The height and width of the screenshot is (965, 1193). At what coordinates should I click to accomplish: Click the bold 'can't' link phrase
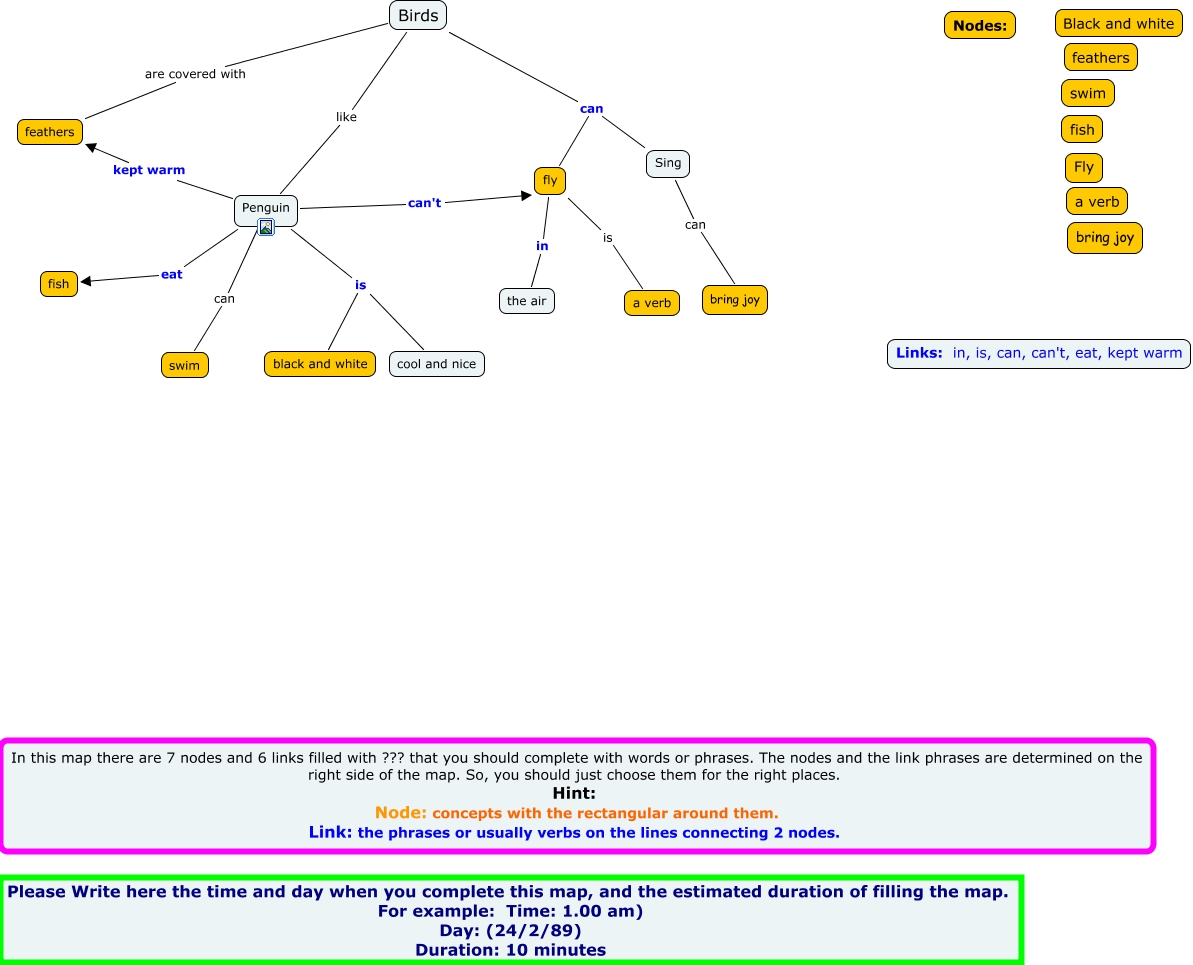pyautogui.click(x=424, y=203)
